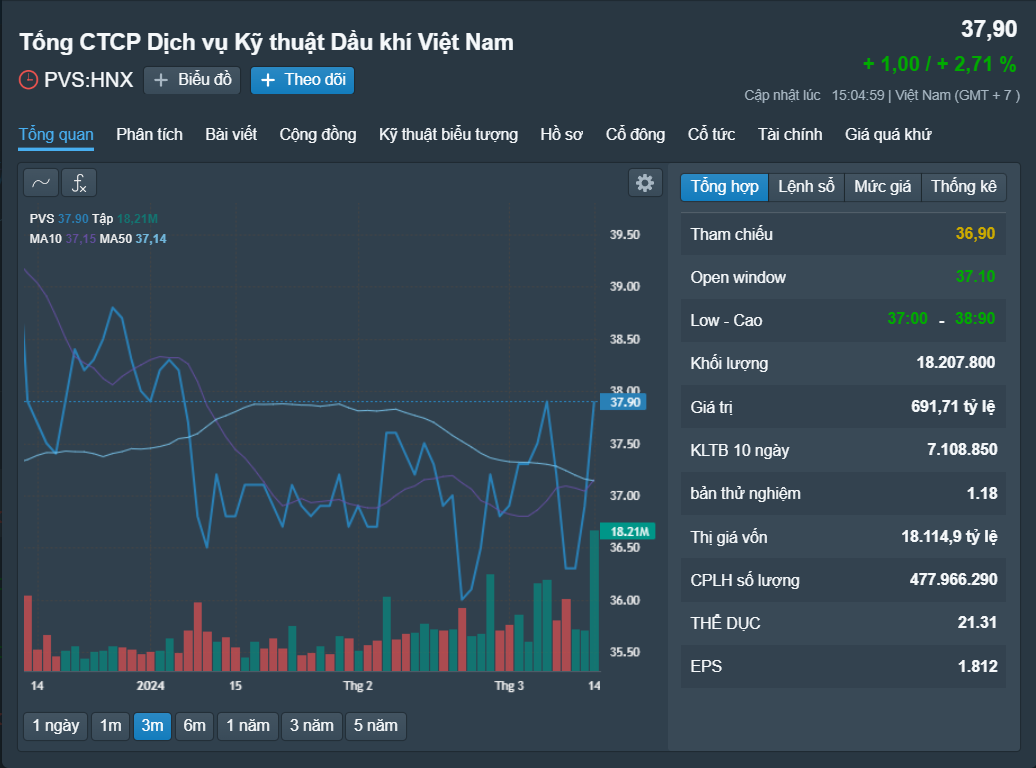Switch to the Hồ sơ tab

562,134
